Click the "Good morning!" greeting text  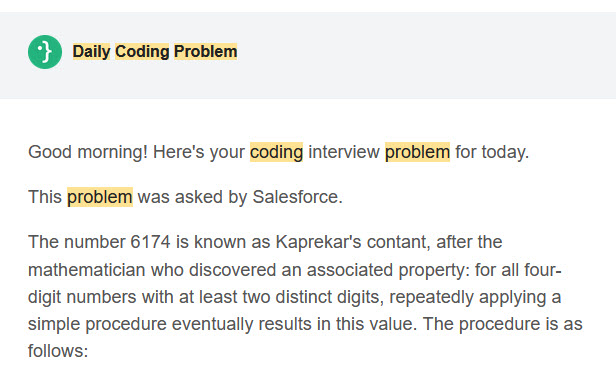pyautogui.click(x=88, y=152)
